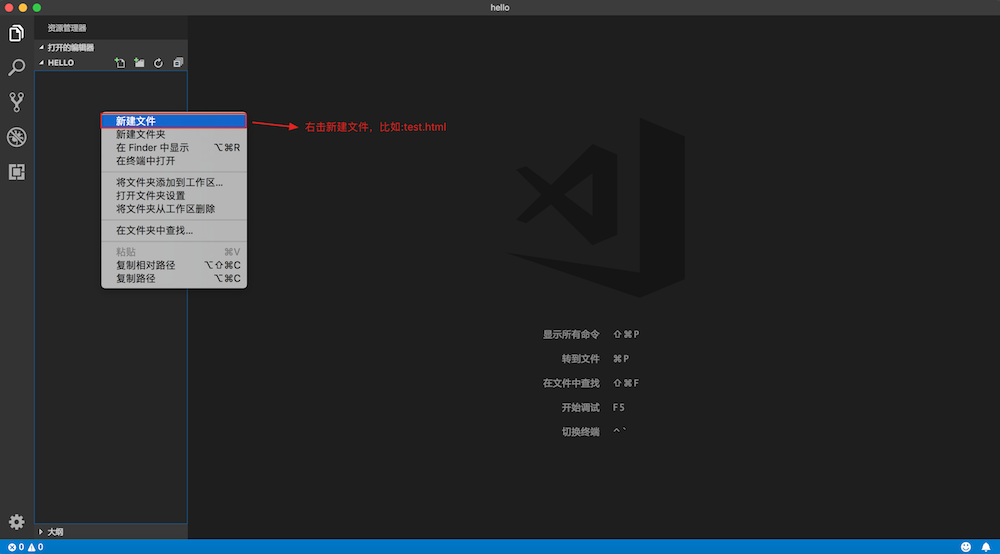Screen dimensions: 1000x554
Task: Open the Source Control view
Action: pyautogui.click(x=16, y=102)
